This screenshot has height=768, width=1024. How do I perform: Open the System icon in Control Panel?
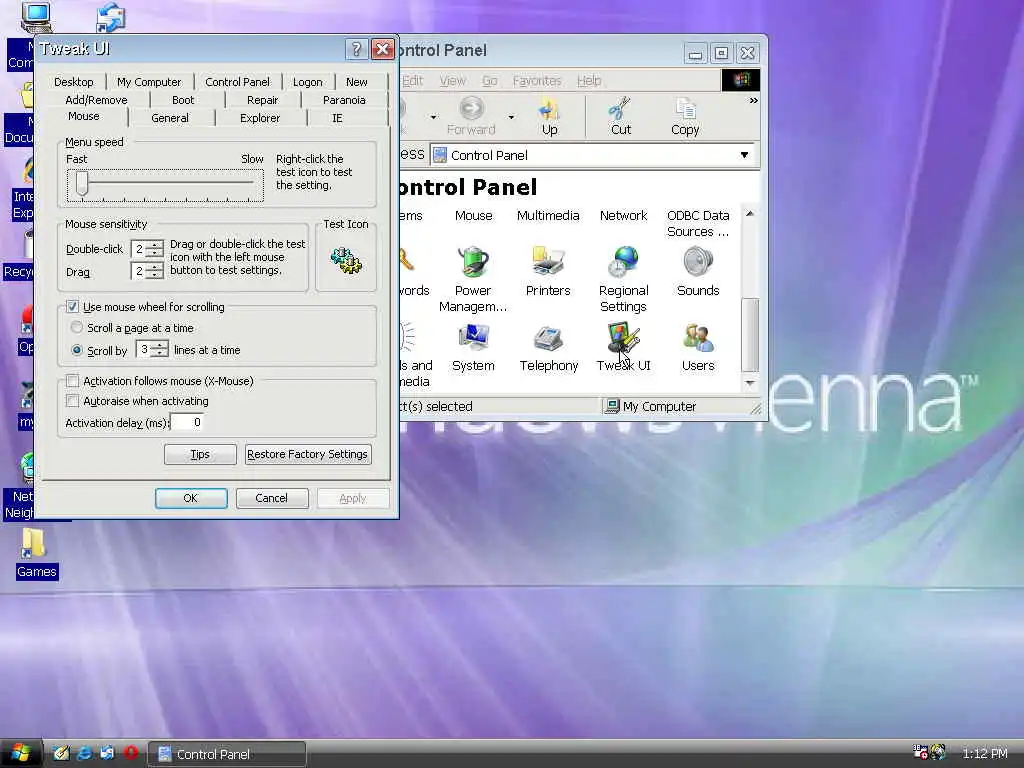tap(473, 338)
